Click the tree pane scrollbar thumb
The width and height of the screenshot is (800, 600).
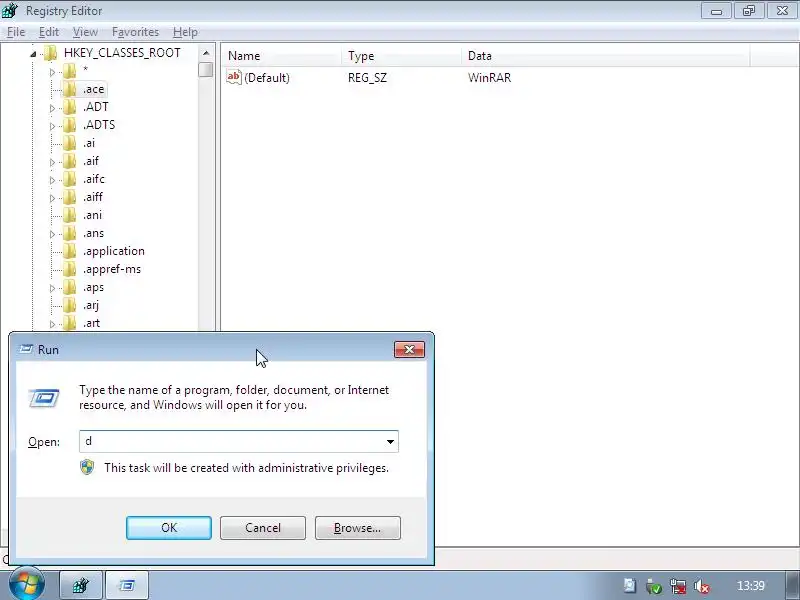(206, 69)
